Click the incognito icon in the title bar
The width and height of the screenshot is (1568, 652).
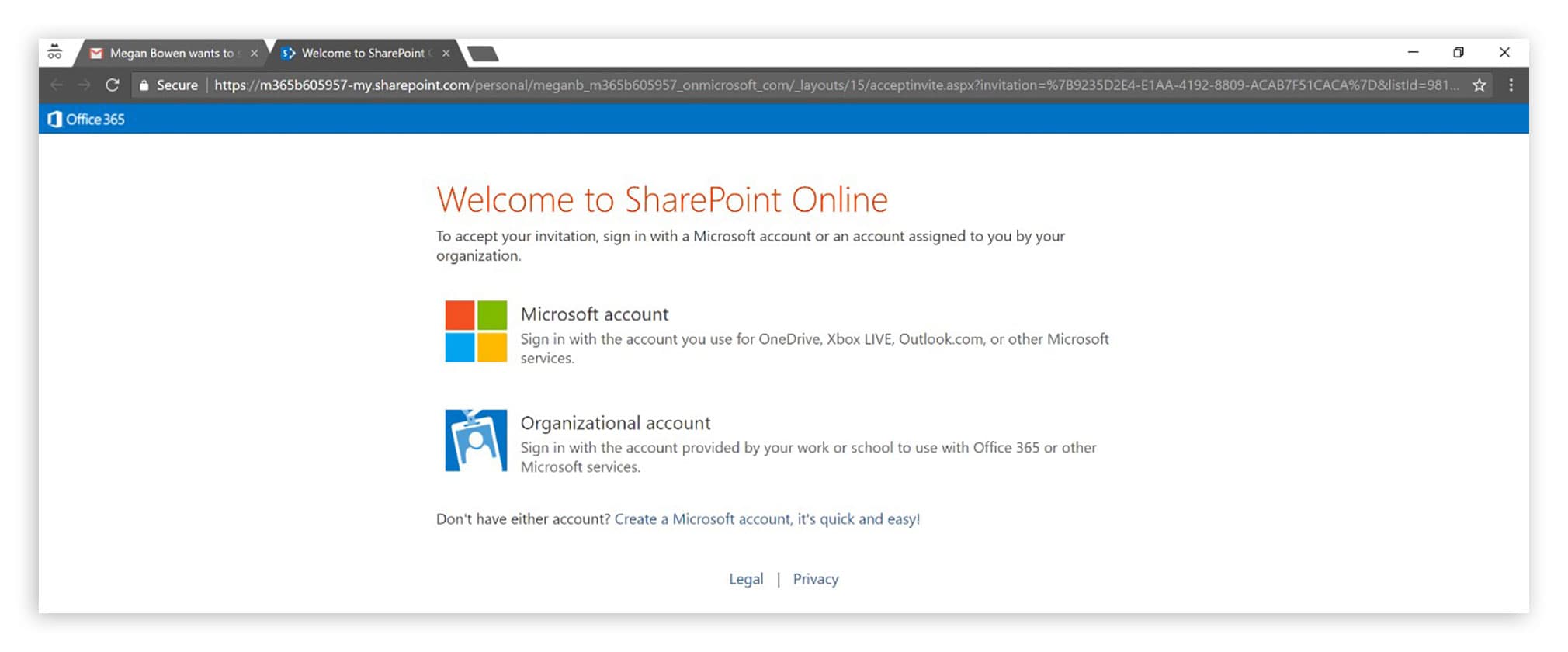[x=54, y=52]
